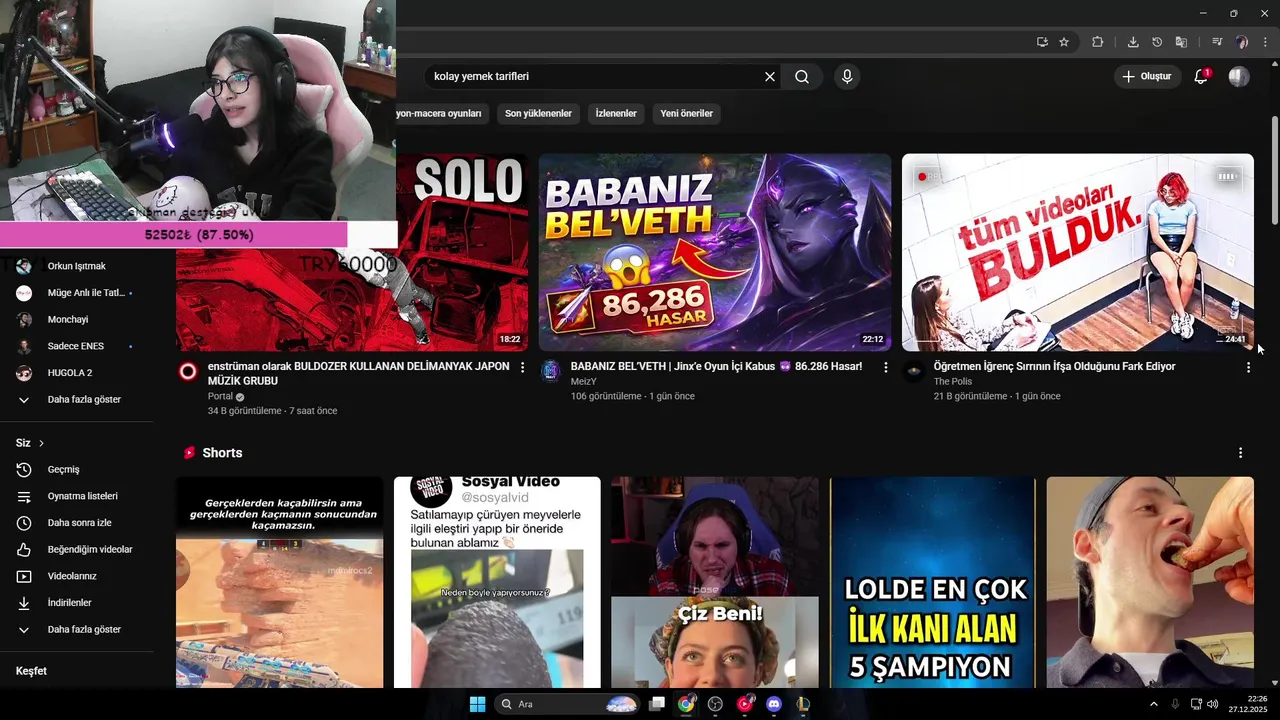
Task: Open OBS Studio from the taskbar
Action: 715,704
